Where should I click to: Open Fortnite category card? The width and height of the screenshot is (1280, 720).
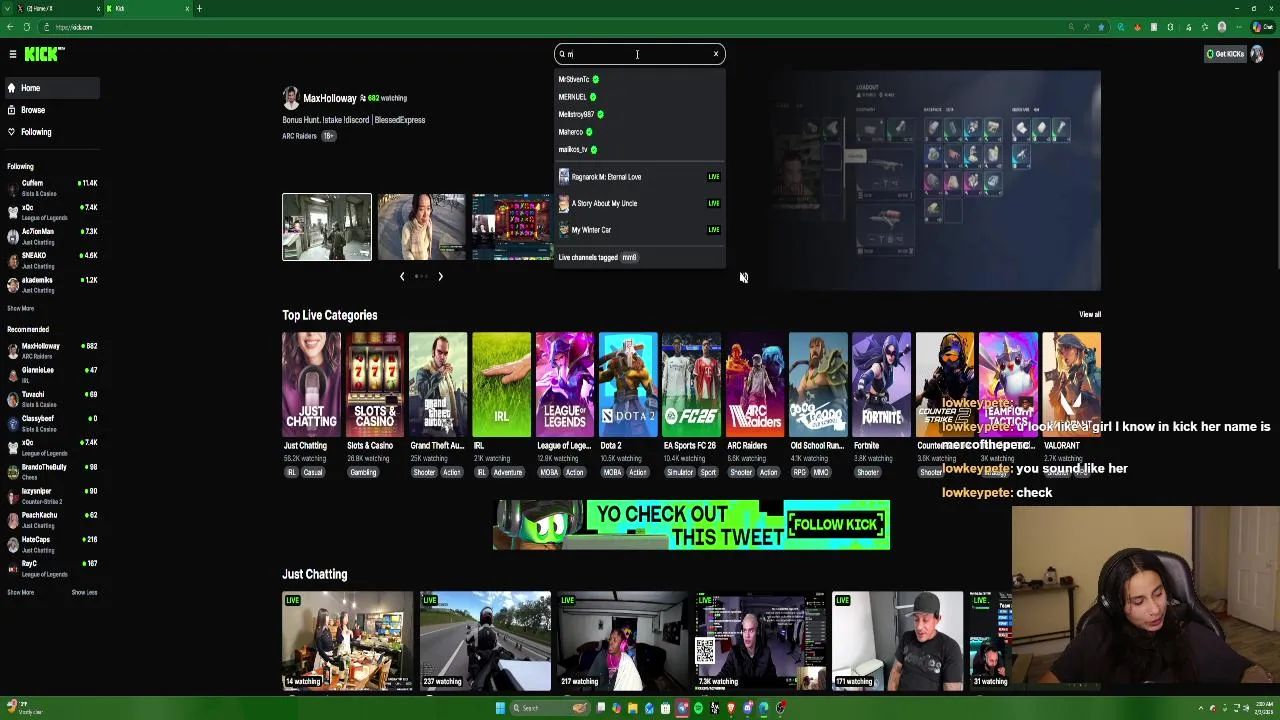coord(881,386)
